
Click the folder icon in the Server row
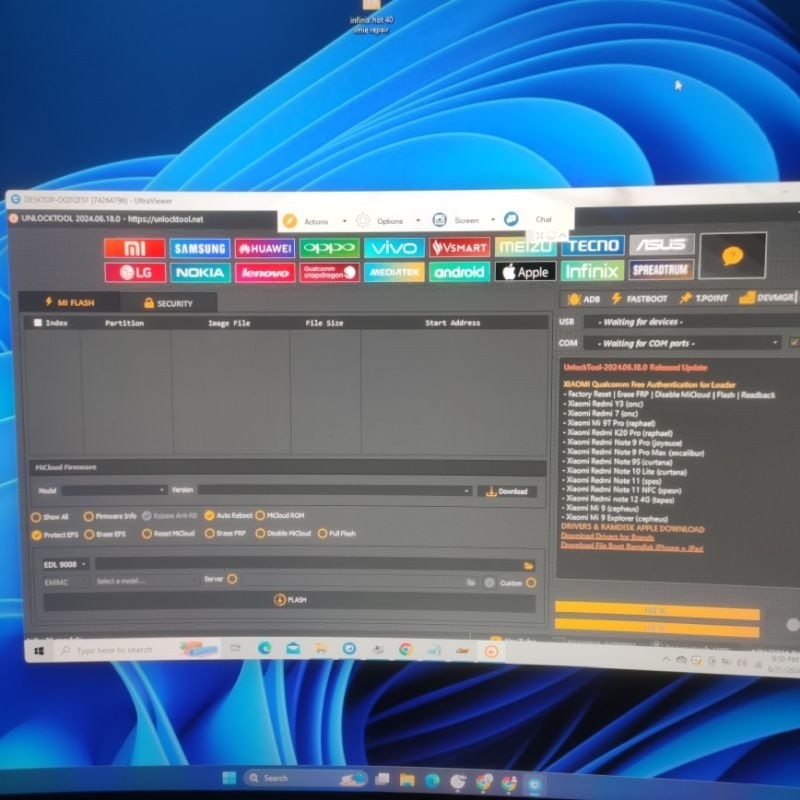point(471,582)
